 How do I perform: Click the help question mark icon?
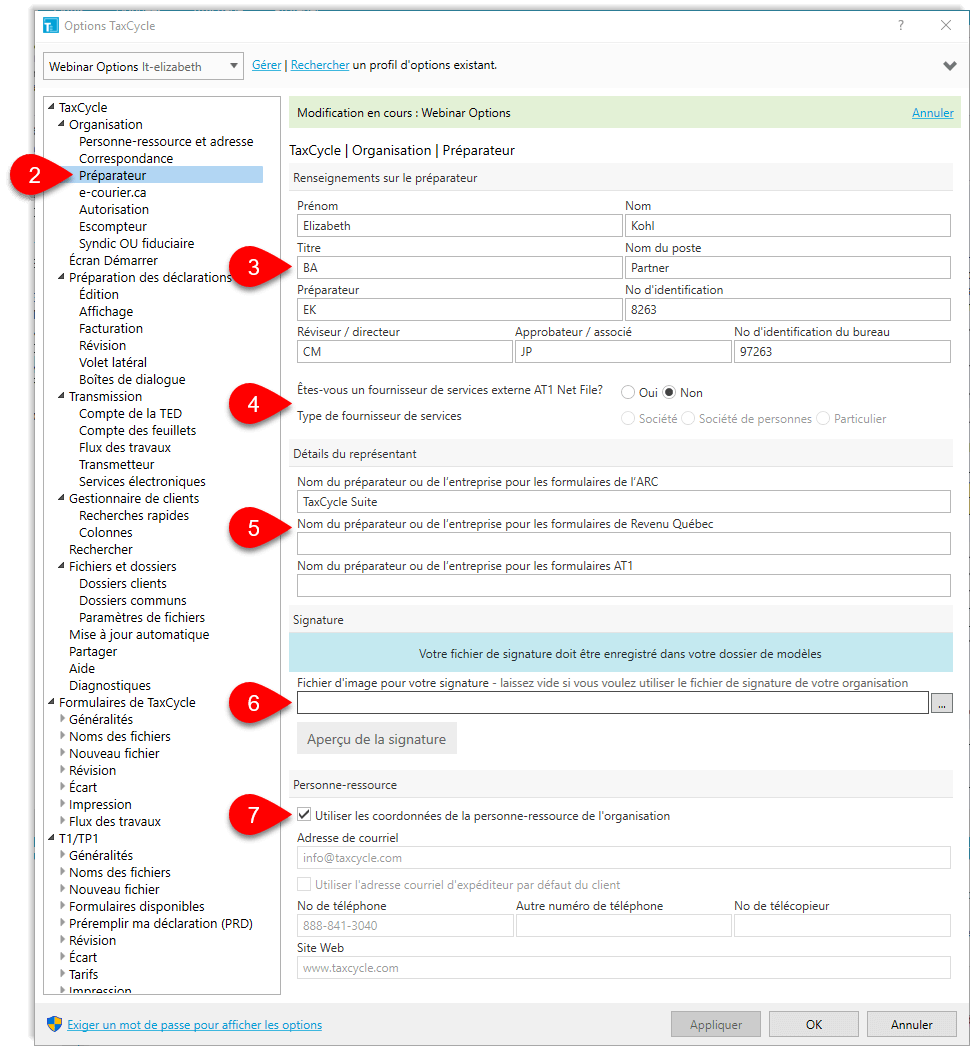[901, 25]
